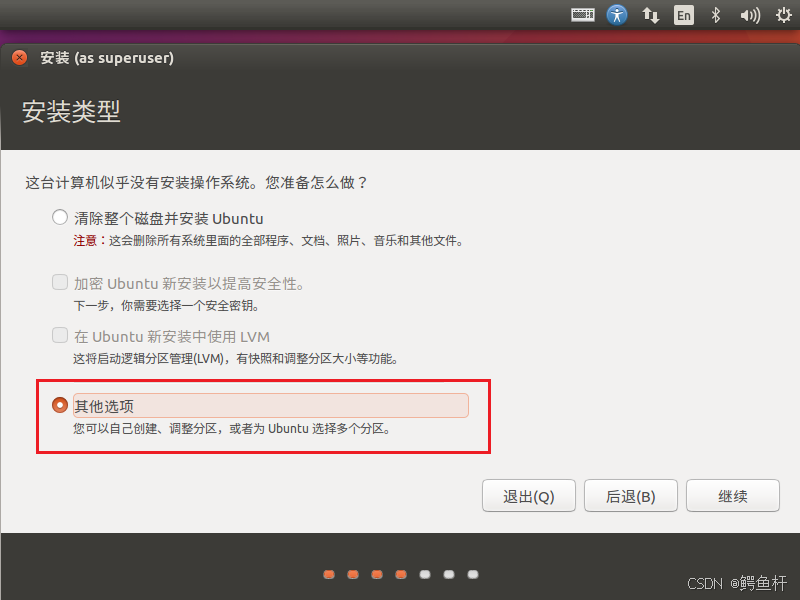Click 下一步，你需要选择一个安全密钥 text
Screen dimensions: 800x600
click(168, 306)
